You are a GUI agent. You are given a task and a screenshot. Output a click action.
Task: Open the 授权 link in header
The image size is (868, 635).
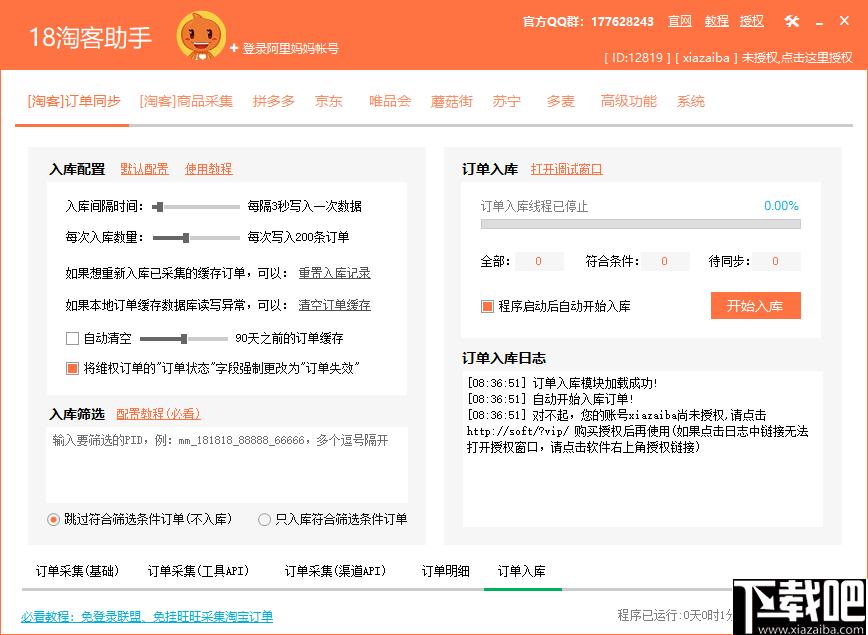[752, 22]
